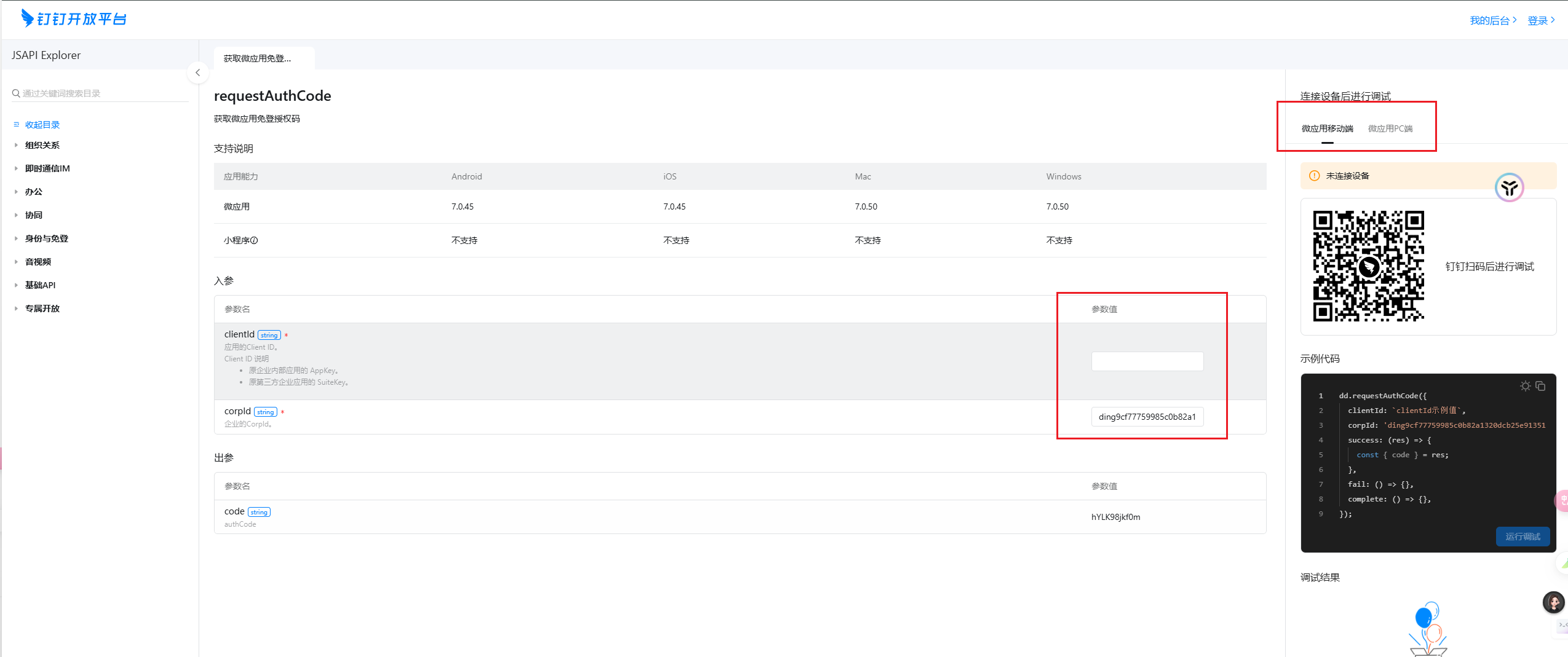Click the customer service avatar icon
The image size is (1568, 657).
tap(1554, 602)
